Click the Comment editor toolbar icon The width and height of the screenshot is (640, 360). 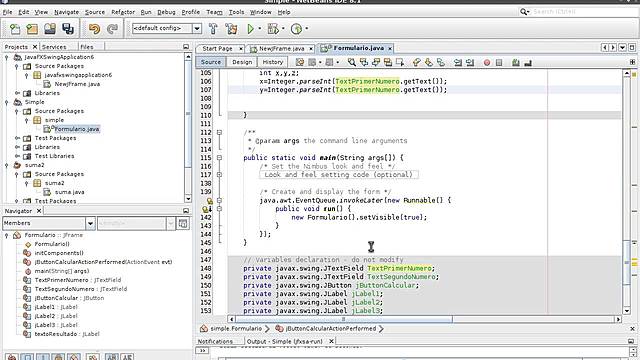[x=516, y=62]
